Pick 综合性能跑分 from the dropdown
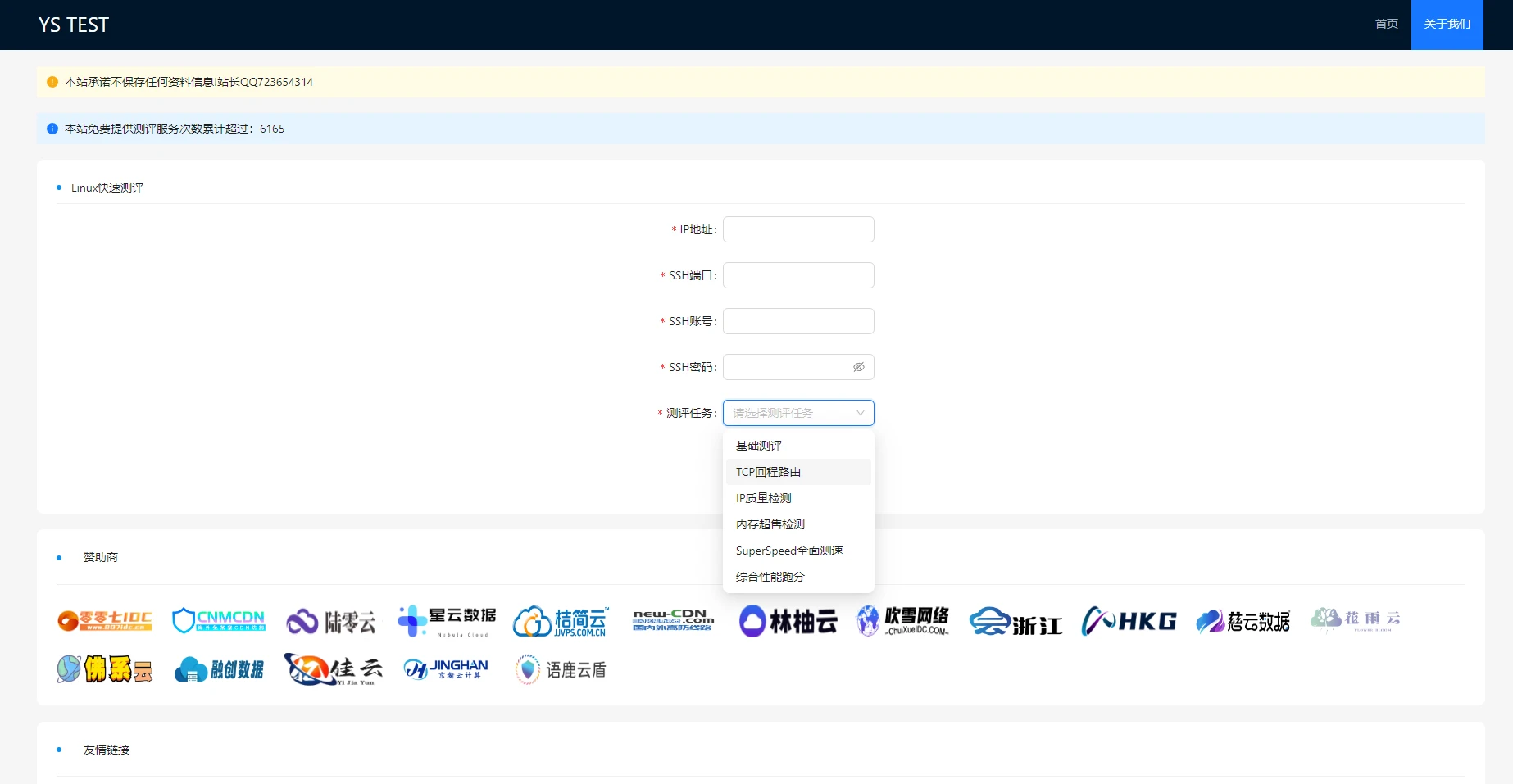Image resolution: width=1513 pixels, height=784 pixels. click(770, 577)
